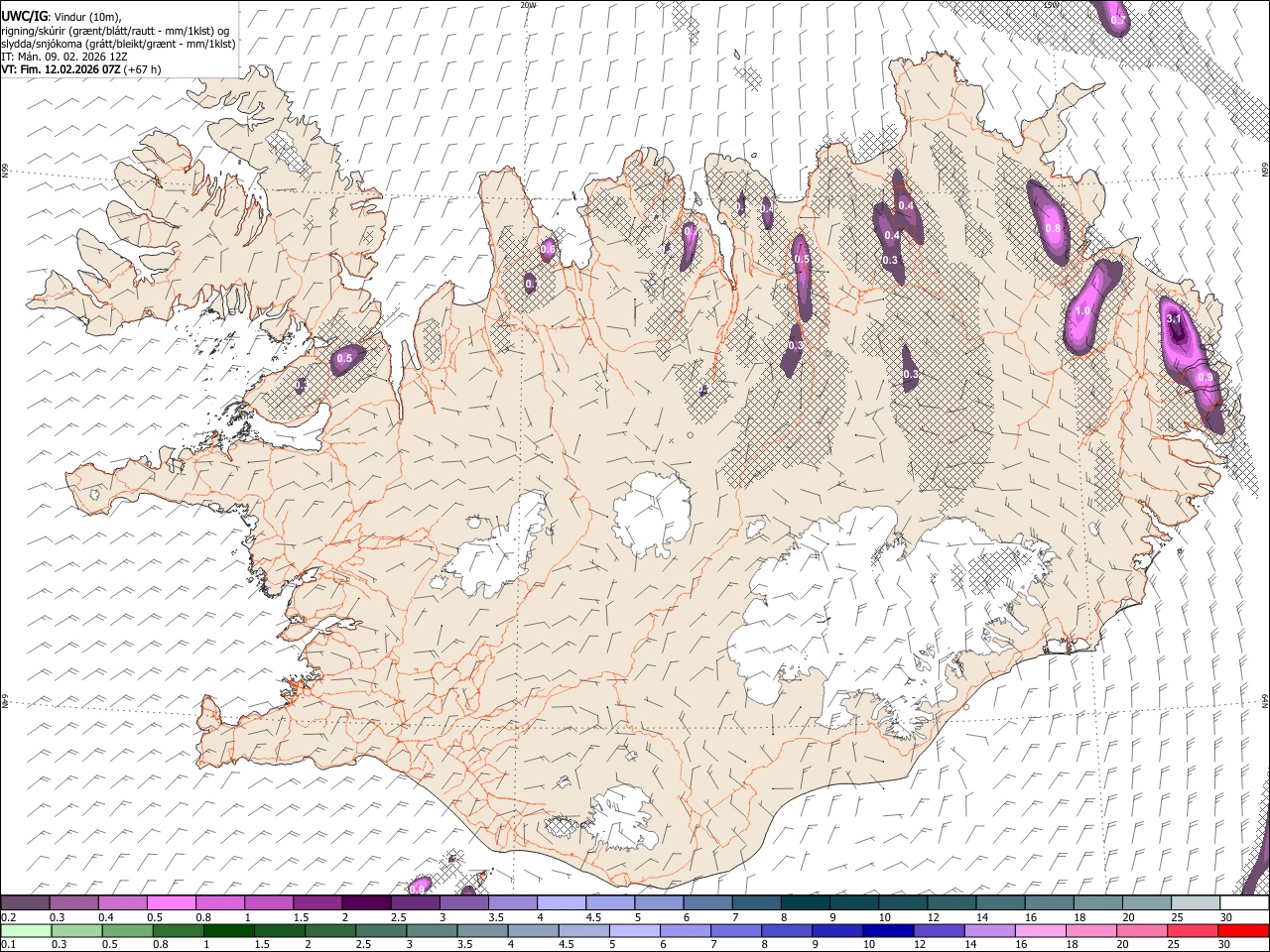The height and width of the screenshot is (952, 1270).
Task: Click the UWC/IG title heading
Action: click(x=23, y=16)
